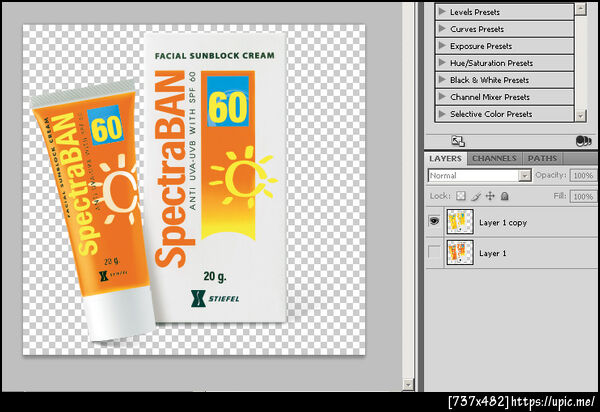Image resolution: width=600 pixels, height=412 pixels.
Task: Hide the Layer 1 copy layer
Action: pos(434,221)
